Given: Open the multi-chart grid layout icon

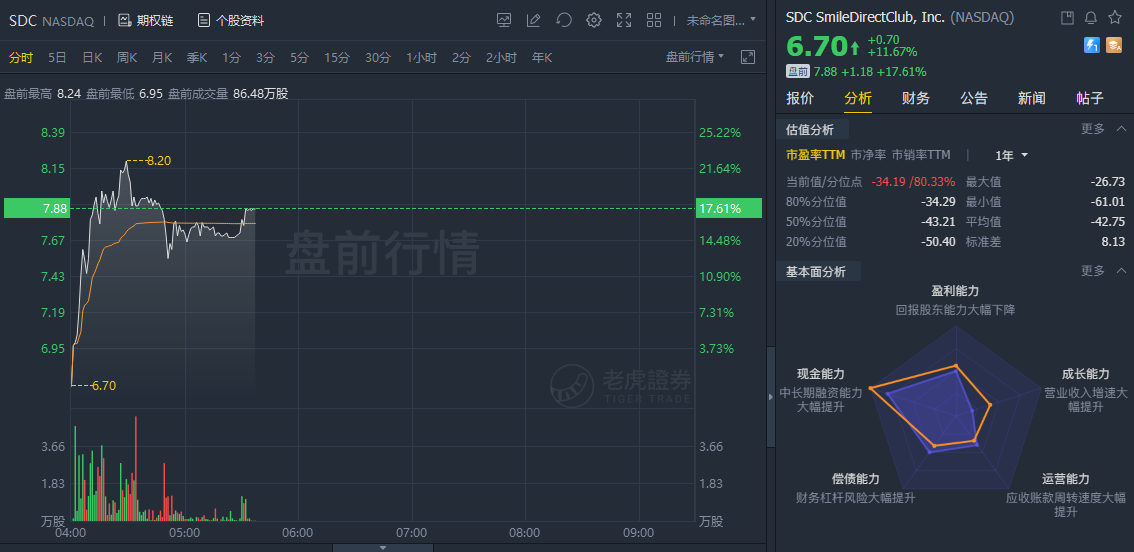Looking at the screenshot, I should point(654,20).
